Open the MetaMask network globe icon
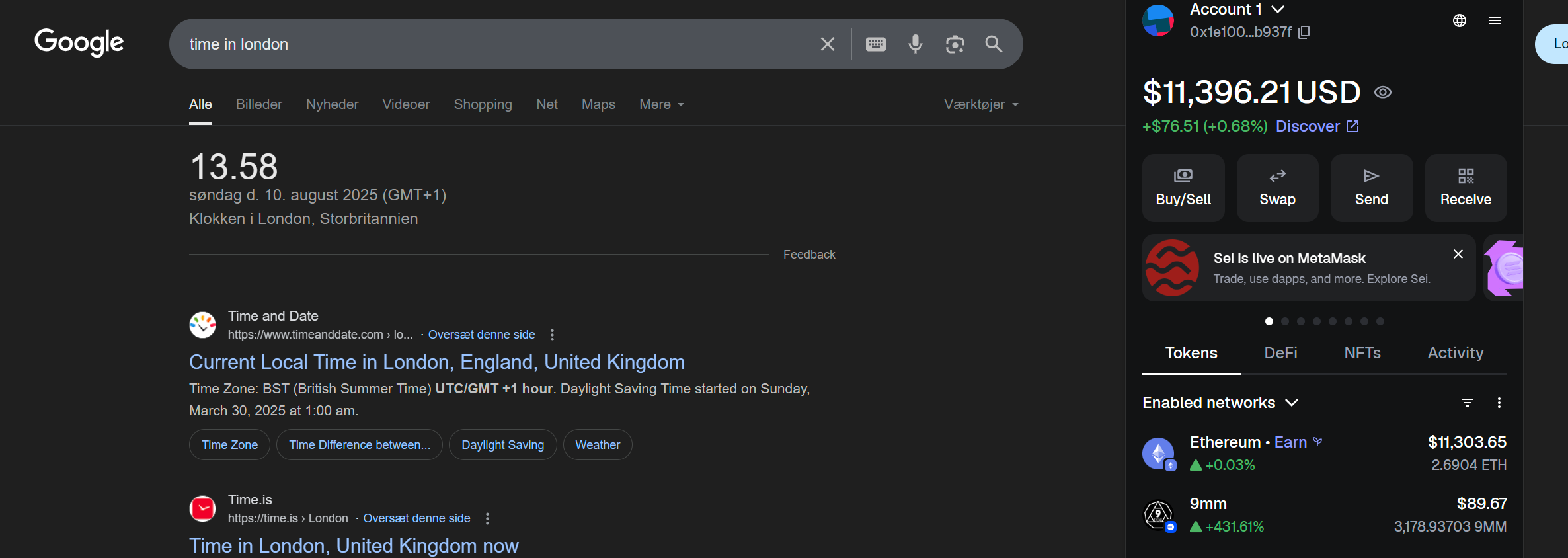 click(x=1460, y=20)
